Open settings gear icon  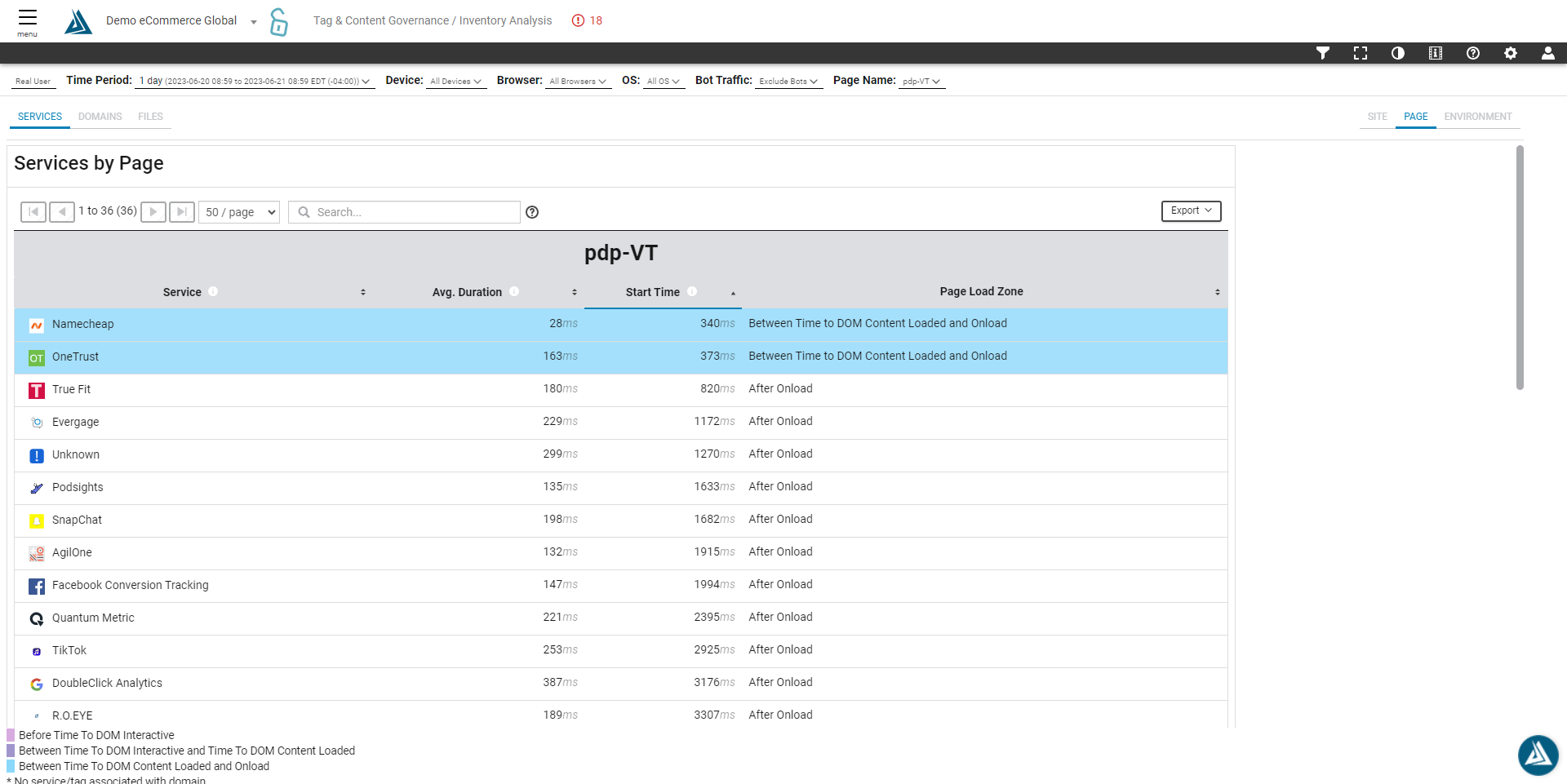[x=1511, y=53]
